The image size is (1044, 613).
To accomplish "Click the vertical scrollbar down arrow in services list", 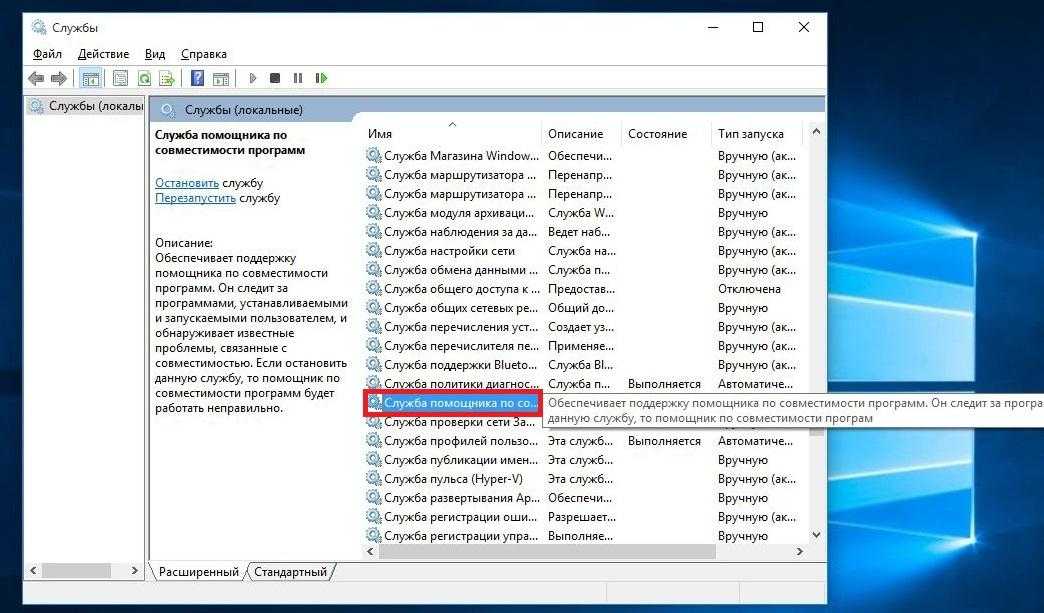I will click(817, 535).
